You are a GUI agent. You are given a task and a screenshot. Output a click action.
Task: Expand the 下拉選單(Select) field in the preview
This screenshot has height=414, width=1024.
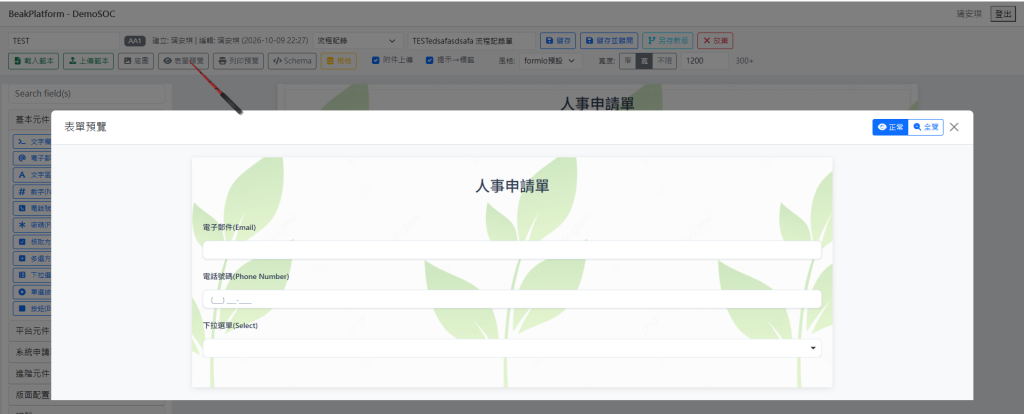point(512,348)
